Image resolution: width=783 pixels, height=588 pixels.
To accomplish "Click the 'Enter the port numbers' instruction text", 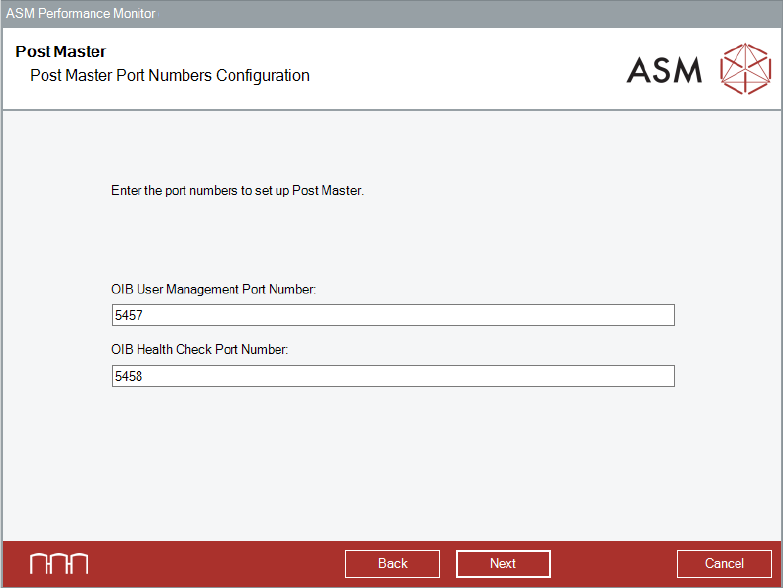I will pos(237,190).
